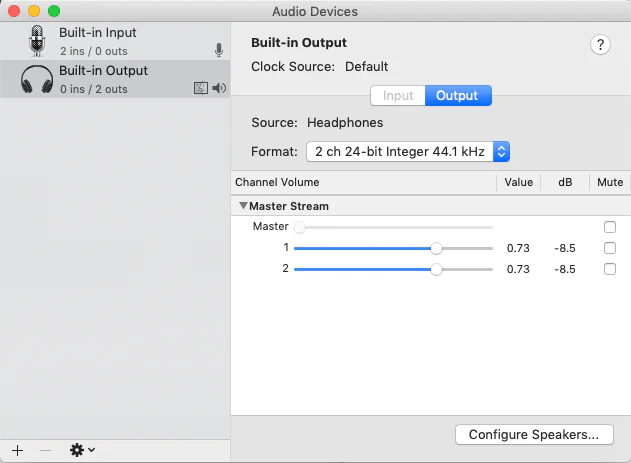Image resolution: width=631 pixels, height=463 pixels.
Task: Mute the Master channel checkbox
Action: pyautogui.click(x=610, y=227)
